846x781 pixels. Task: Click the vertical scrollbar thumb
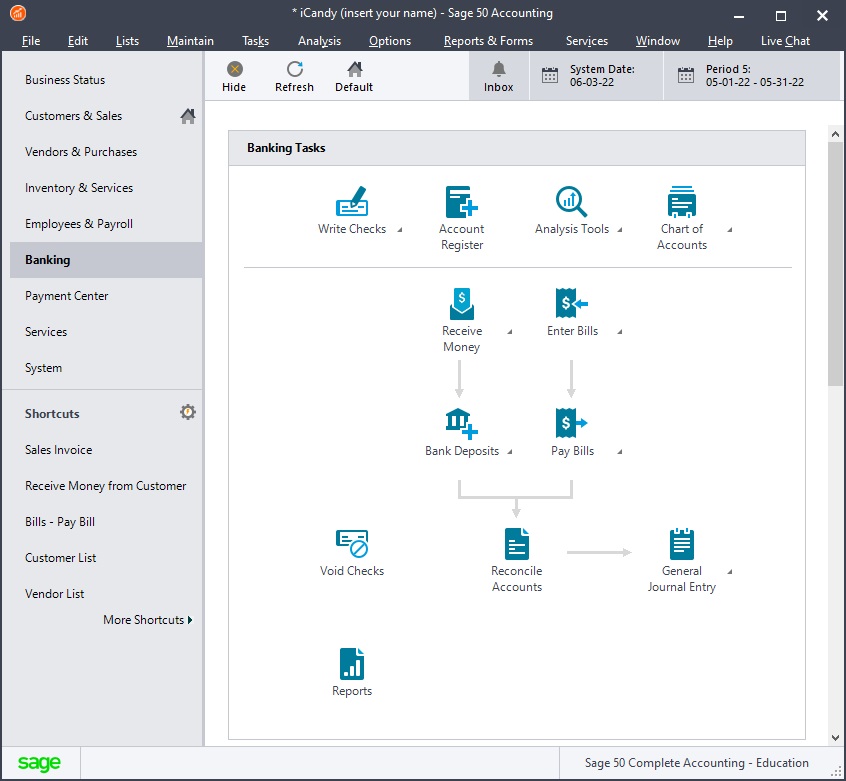click(835, 264)
